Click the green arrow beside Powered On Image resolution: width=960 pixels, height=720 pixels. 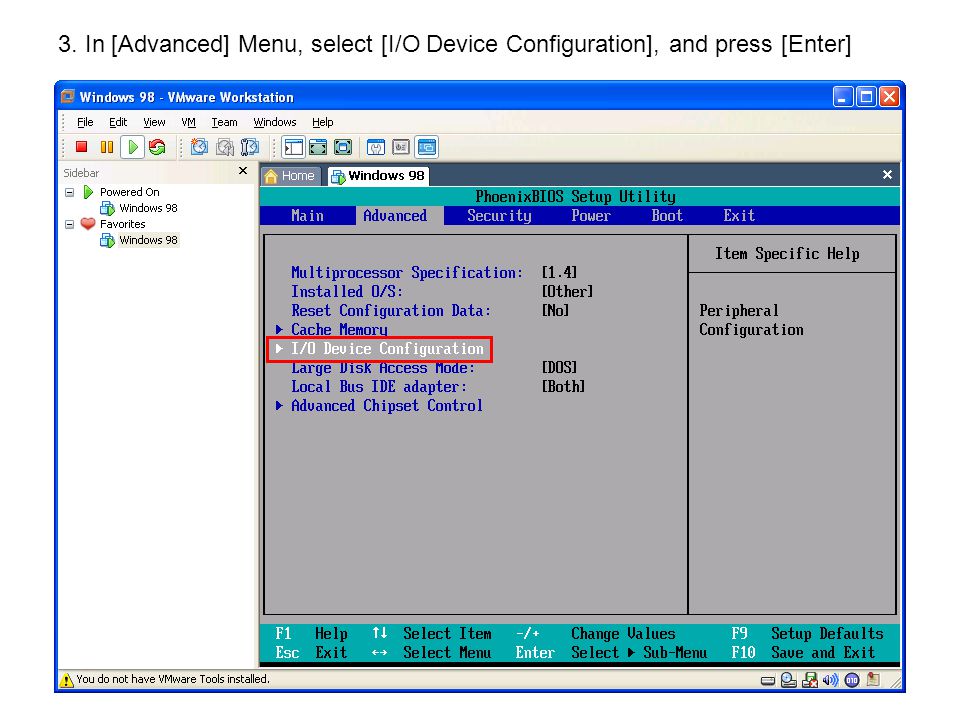coord(88,192)
